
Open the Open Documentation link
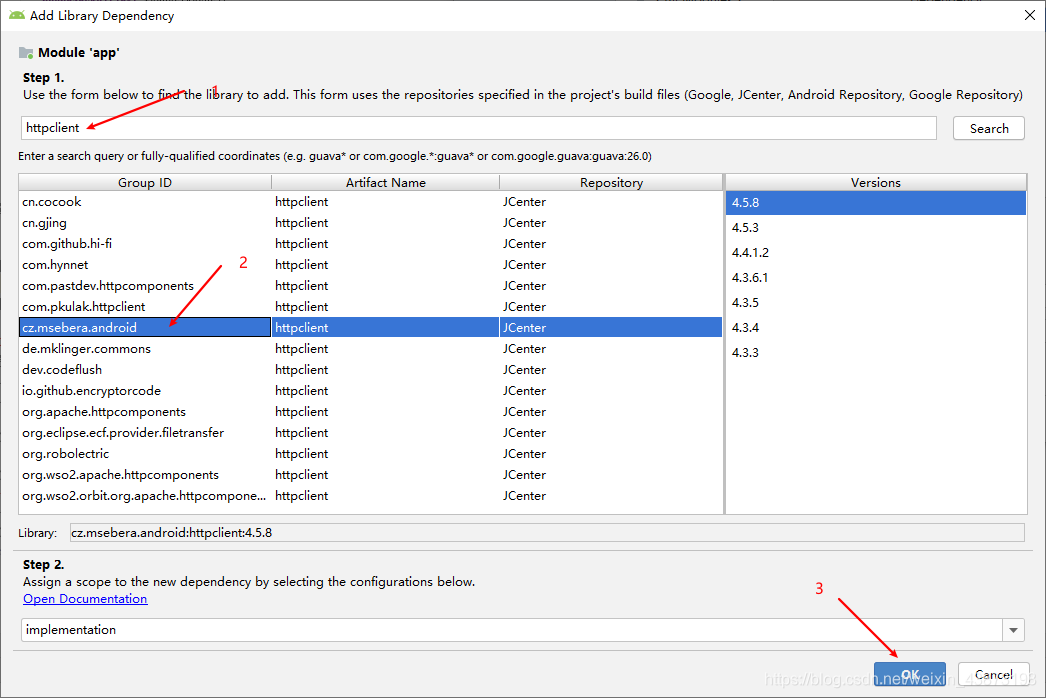pyautogui.click(x=85, y=599)
